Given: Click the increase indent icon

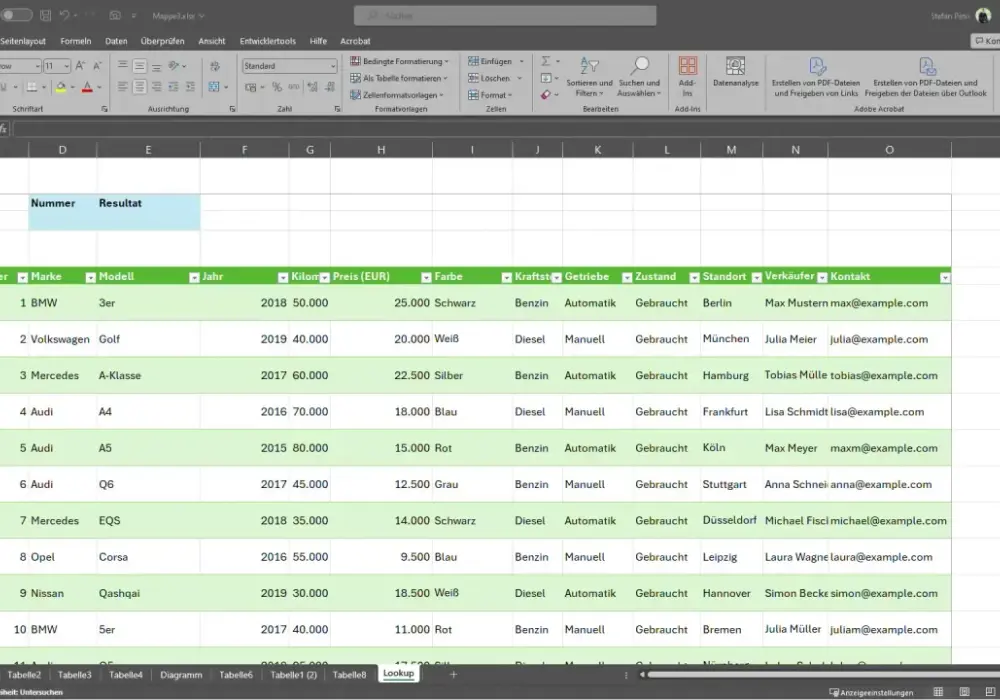Looking at the screenshot, I should pos(190,87).
